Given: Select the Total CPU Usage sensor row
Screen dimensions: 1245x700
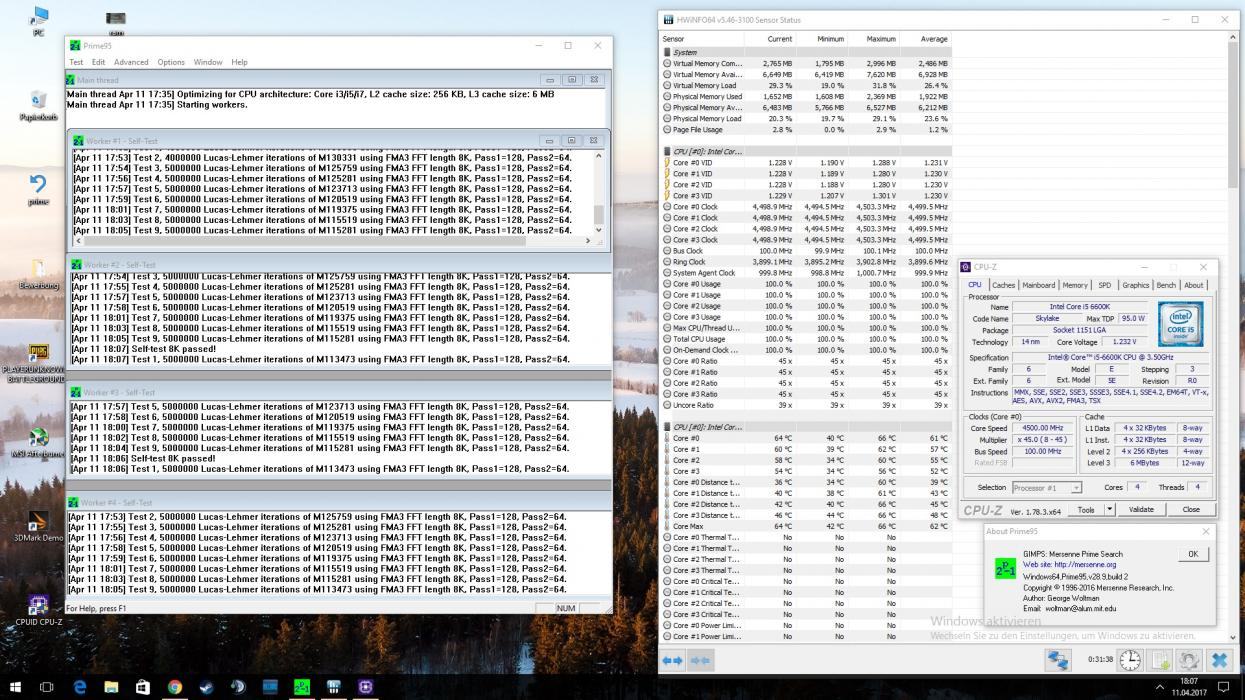Looking at the screenshot, I should click(x=805, y=338).
